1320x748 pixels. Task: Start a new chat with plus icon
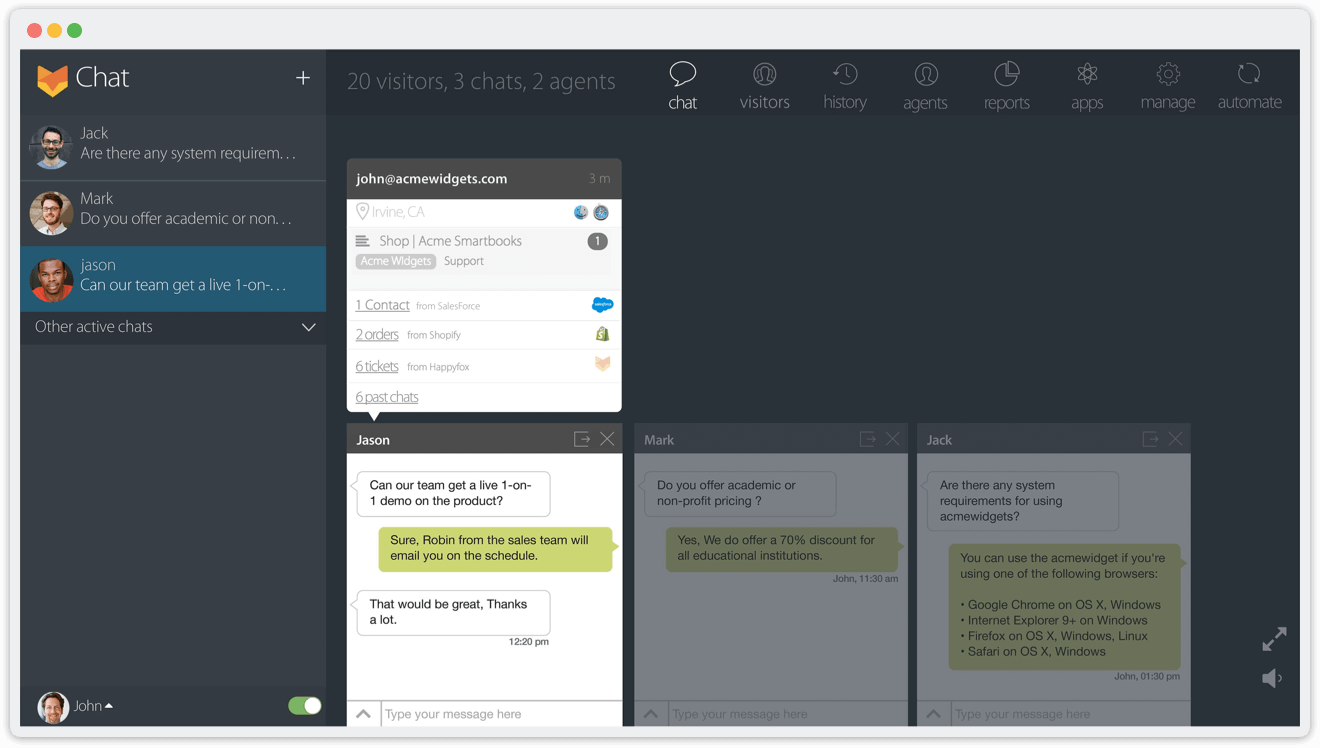[303, 78]
